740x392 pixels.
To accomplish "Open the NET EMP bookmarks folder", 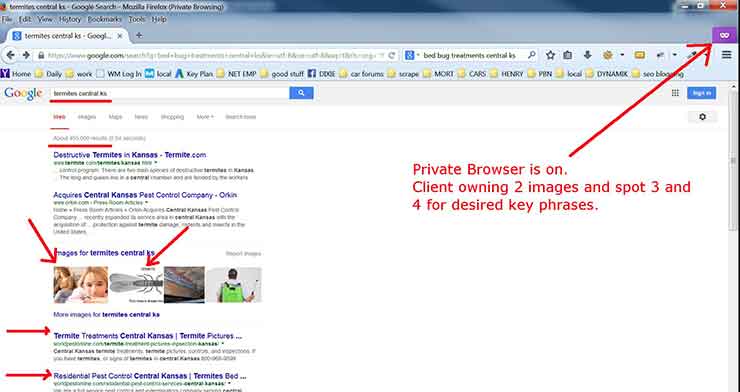I will coord(236,74).
